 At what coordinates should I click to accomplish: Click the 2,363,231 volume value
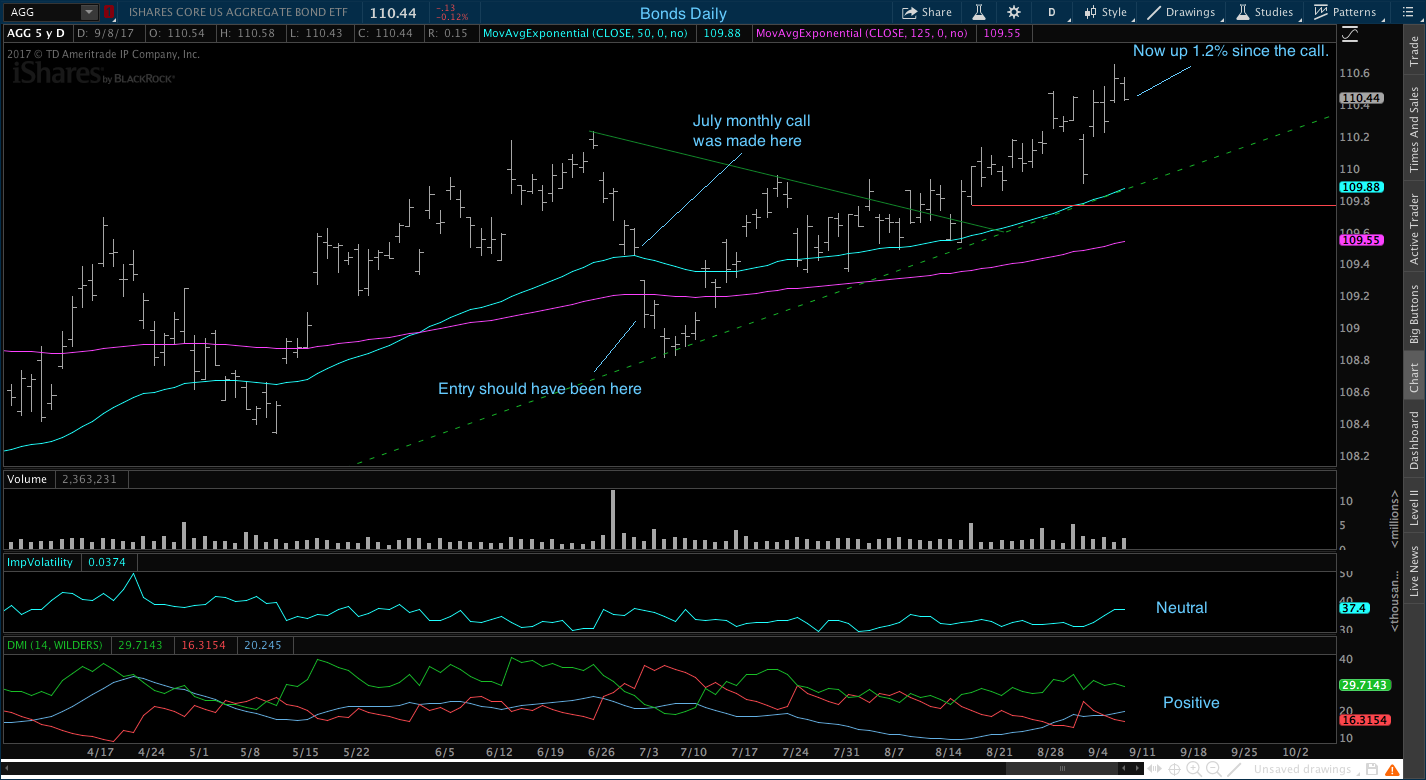pos(88,479)
